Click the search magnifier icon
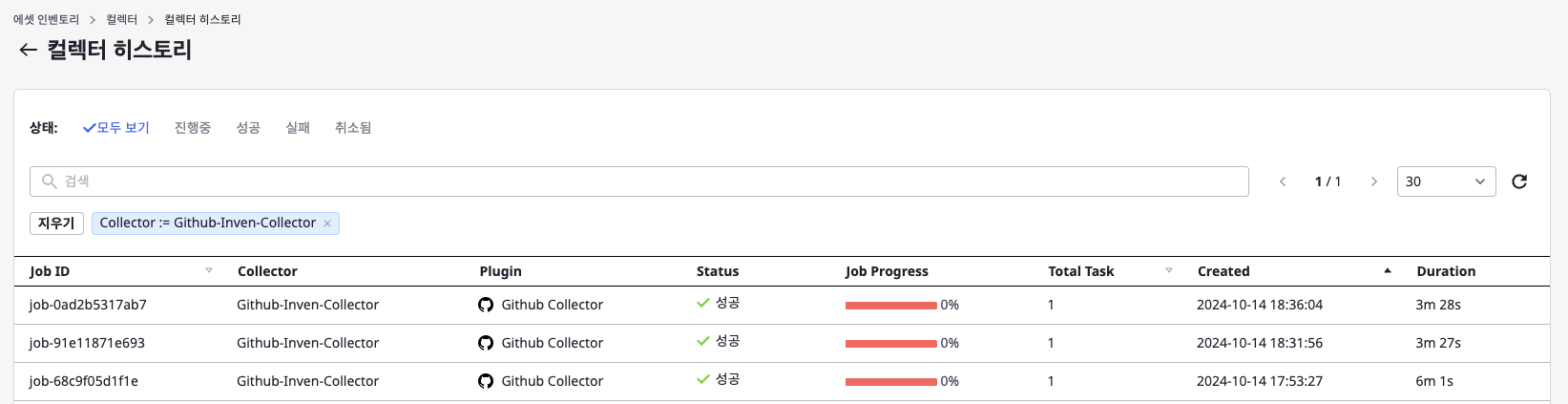 (x=49, y=181)
